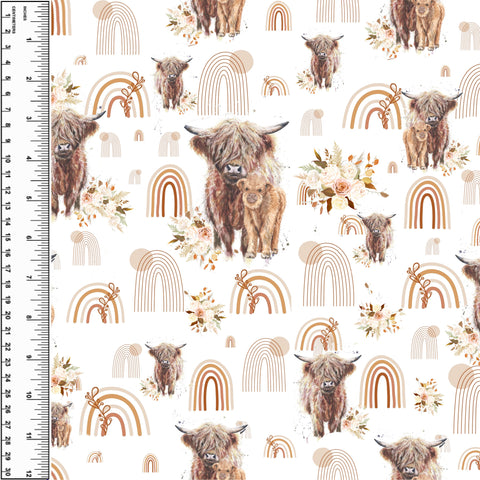The height and width of the screenshot is (480, 480).
Task: Click the 25 centimeter number on the ruler
Action: (8, 394)
